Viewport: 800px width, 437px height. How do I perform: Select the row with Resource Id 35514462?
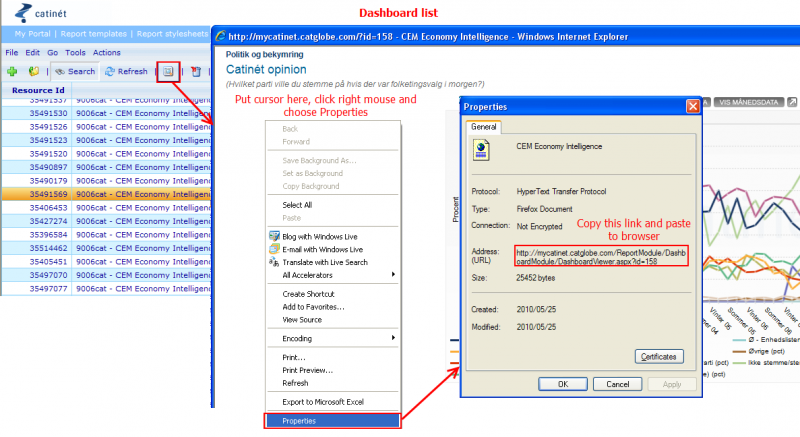(106, 248)
